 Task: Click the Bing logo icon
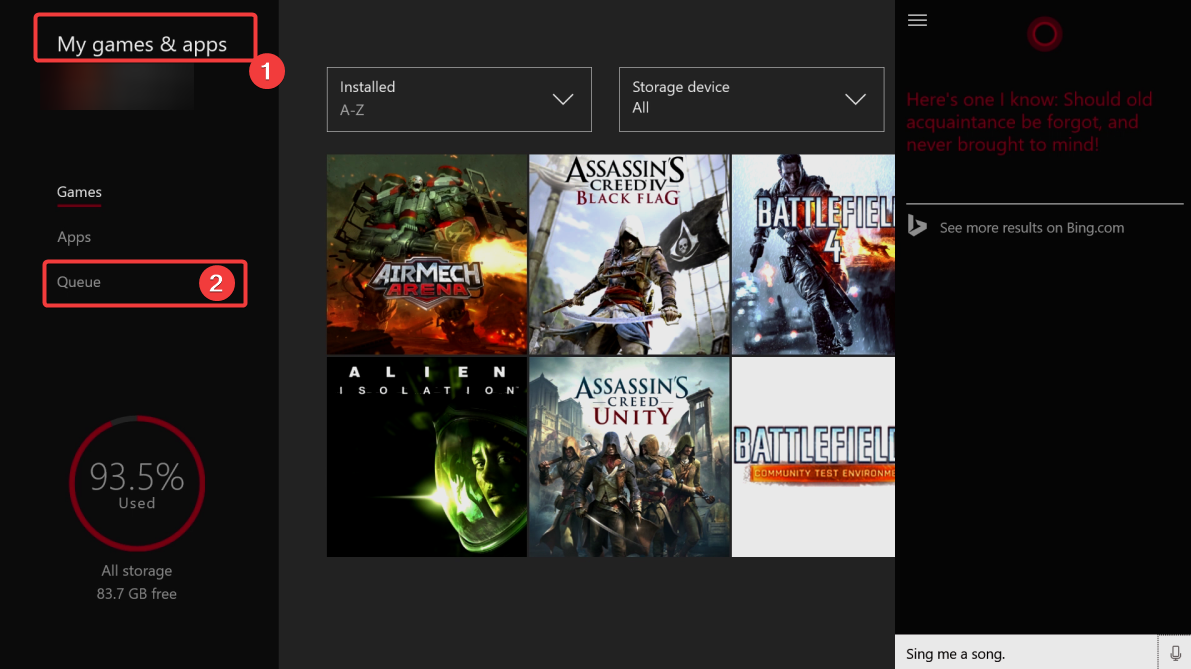pos(918,226)
